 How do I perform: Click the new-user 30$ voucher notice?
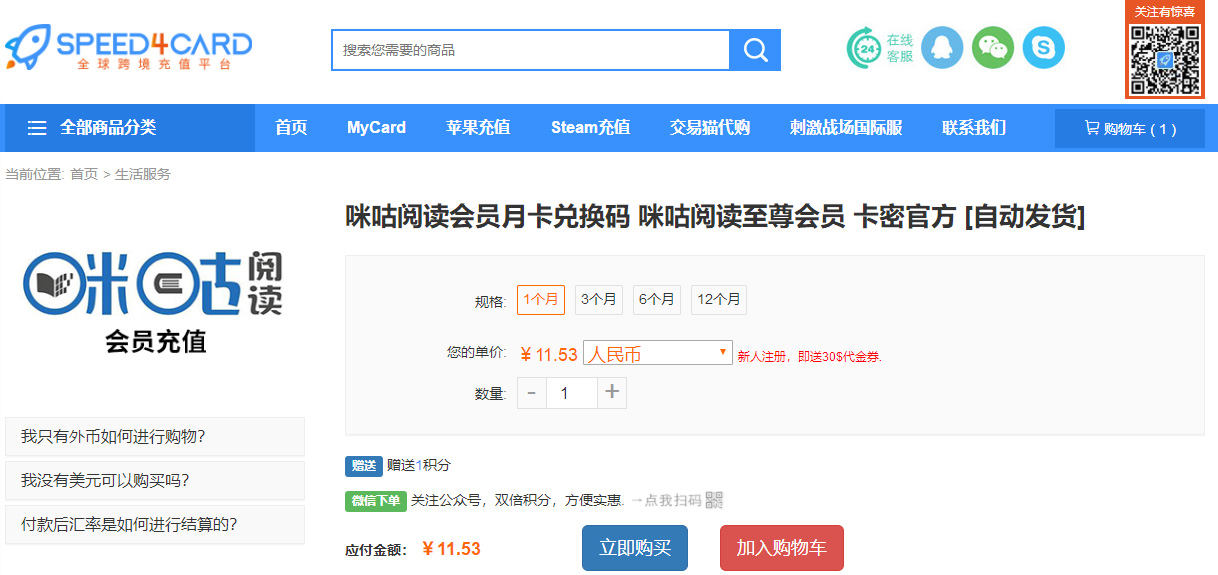pos(810,356)
